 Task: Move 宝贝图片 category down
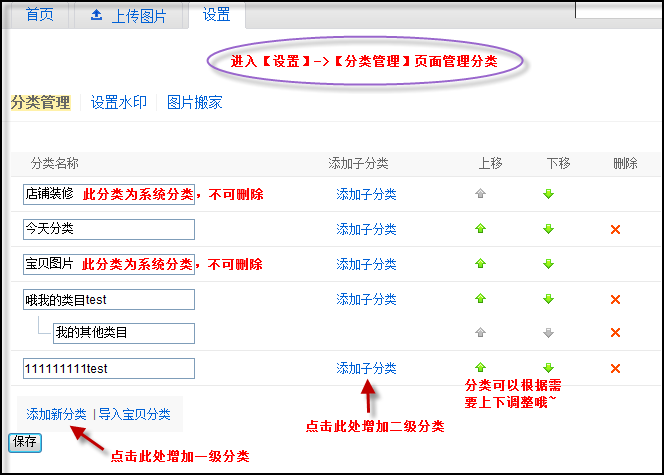[x=548, y=264]
